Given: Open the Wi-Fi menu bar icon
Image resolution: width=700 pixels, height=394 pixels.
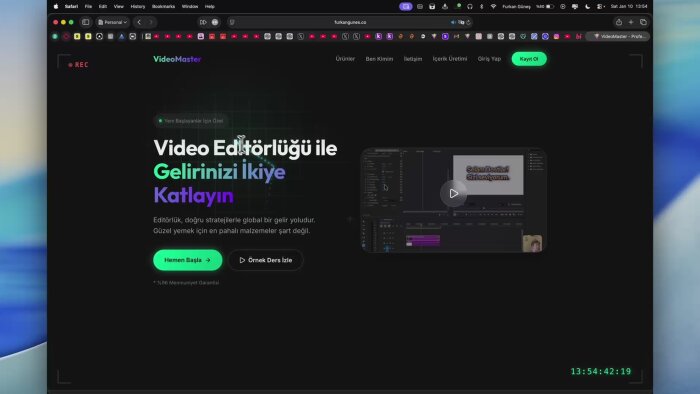Looking at the screenshot, I should coord(493,6).
